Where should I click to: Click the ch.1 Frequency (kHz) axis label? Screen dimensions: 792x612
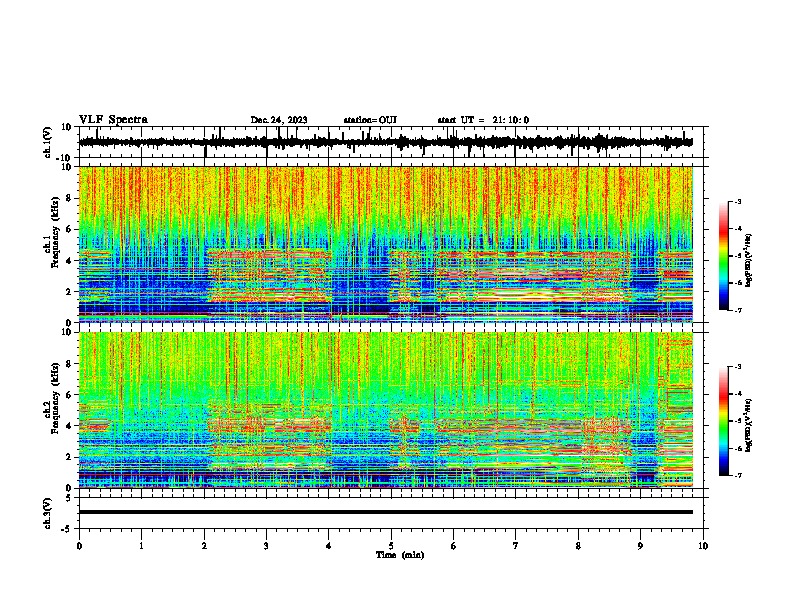click(x=54, y=234)
